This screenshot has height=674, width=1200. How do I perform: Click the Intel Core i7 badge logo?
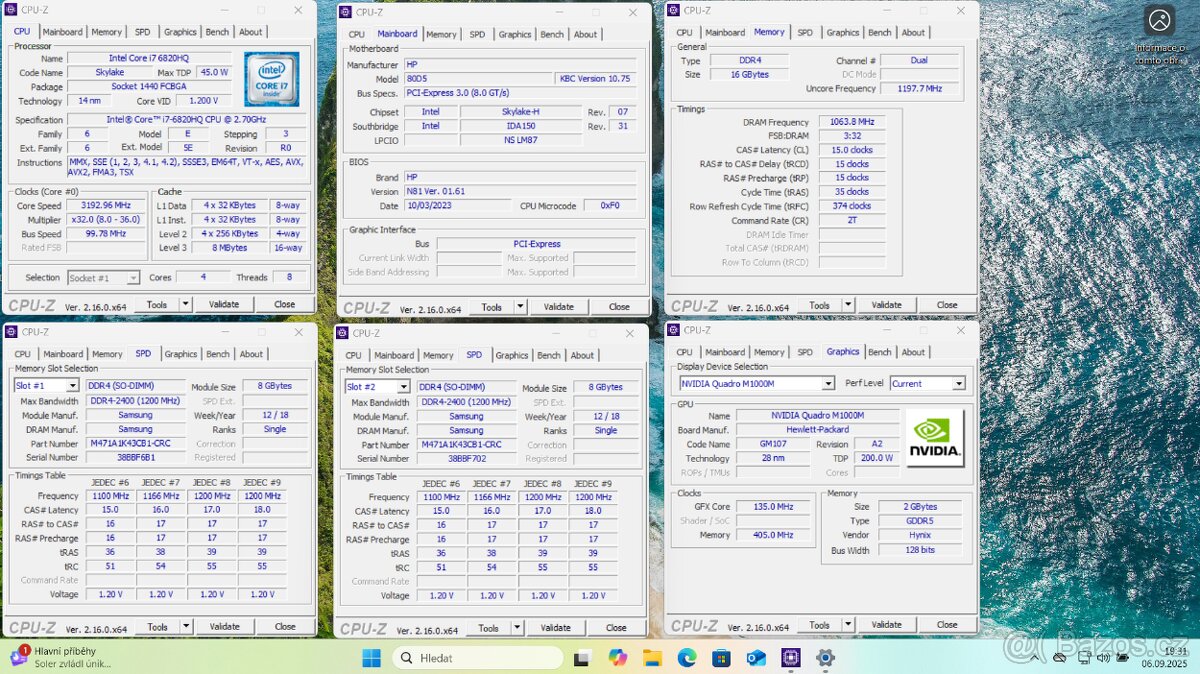coord(272,80)
